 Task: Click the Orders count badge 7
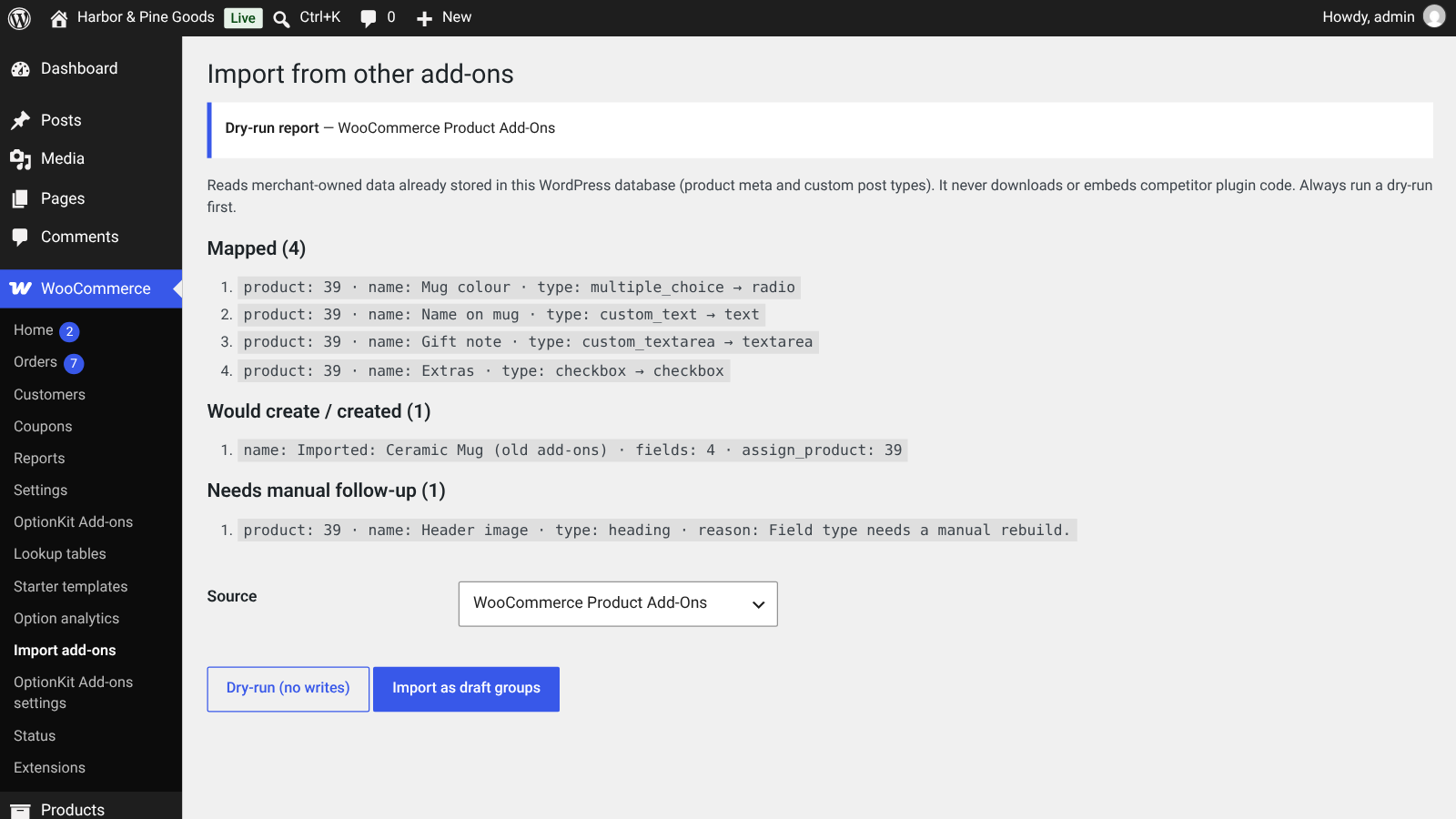point(74,364)
